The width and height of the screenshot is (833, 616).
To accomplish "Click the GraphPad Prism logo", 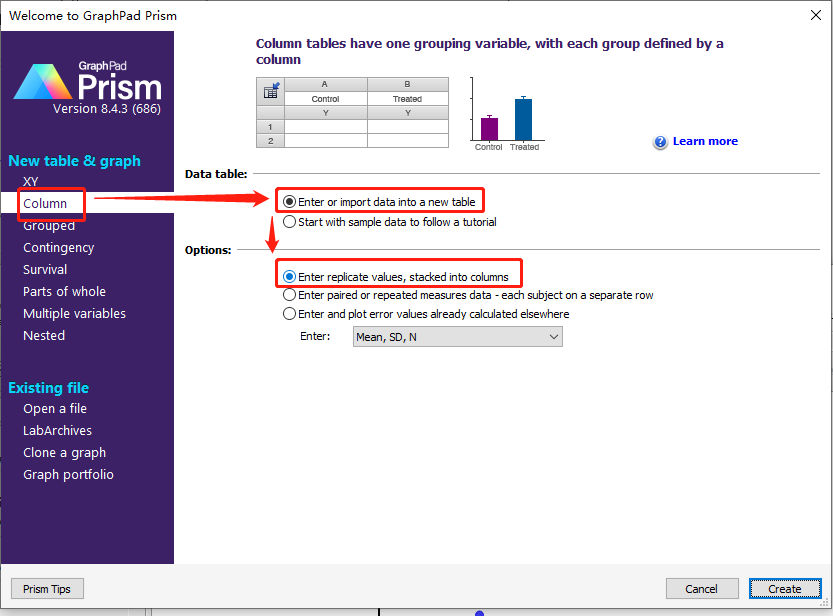I will (x=87, y=81).
